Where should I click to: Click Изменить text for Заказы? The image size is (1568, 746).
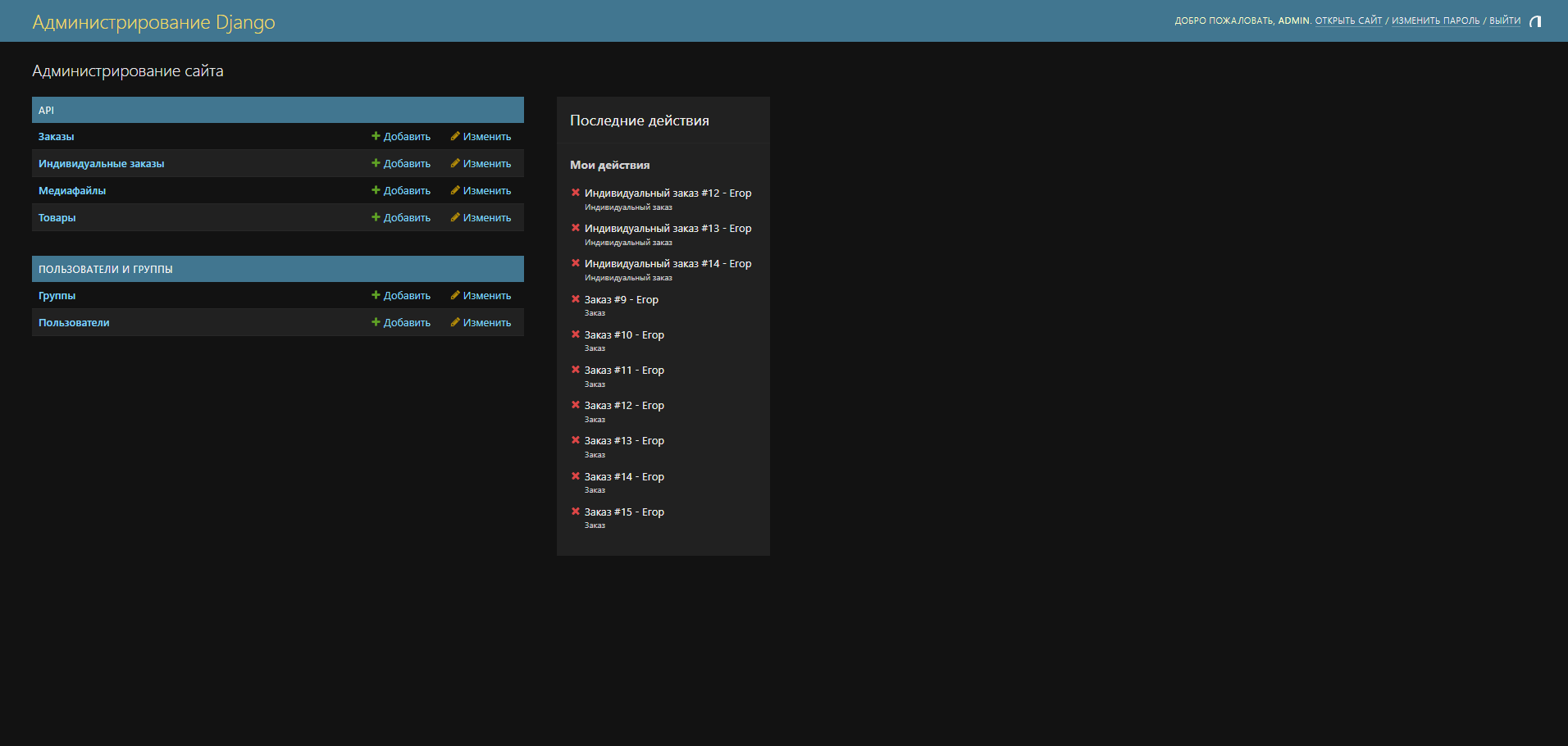coord(487,137)
